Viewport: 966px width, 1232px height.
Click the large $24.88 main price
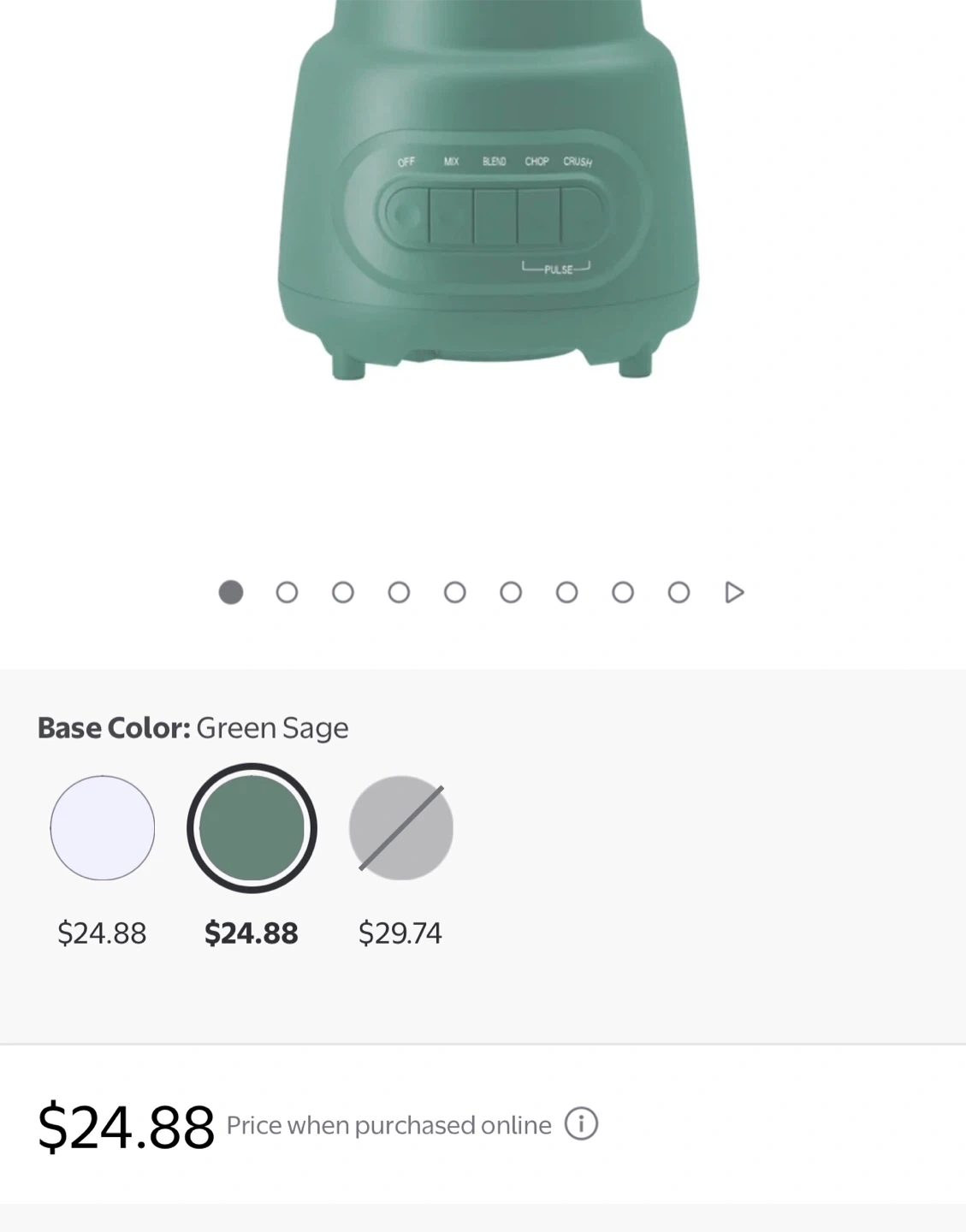point(126,1127)
